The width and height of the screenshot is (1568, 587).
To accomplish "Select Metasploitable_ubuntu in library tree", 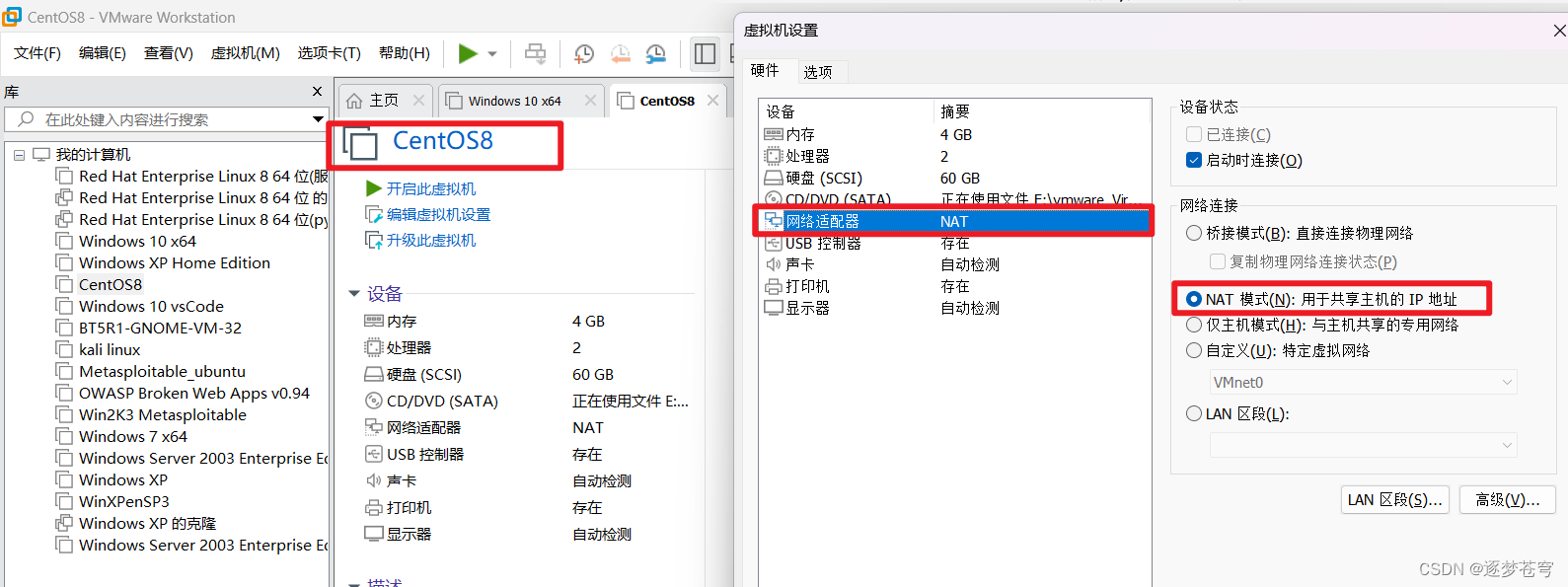I will 162,371.
